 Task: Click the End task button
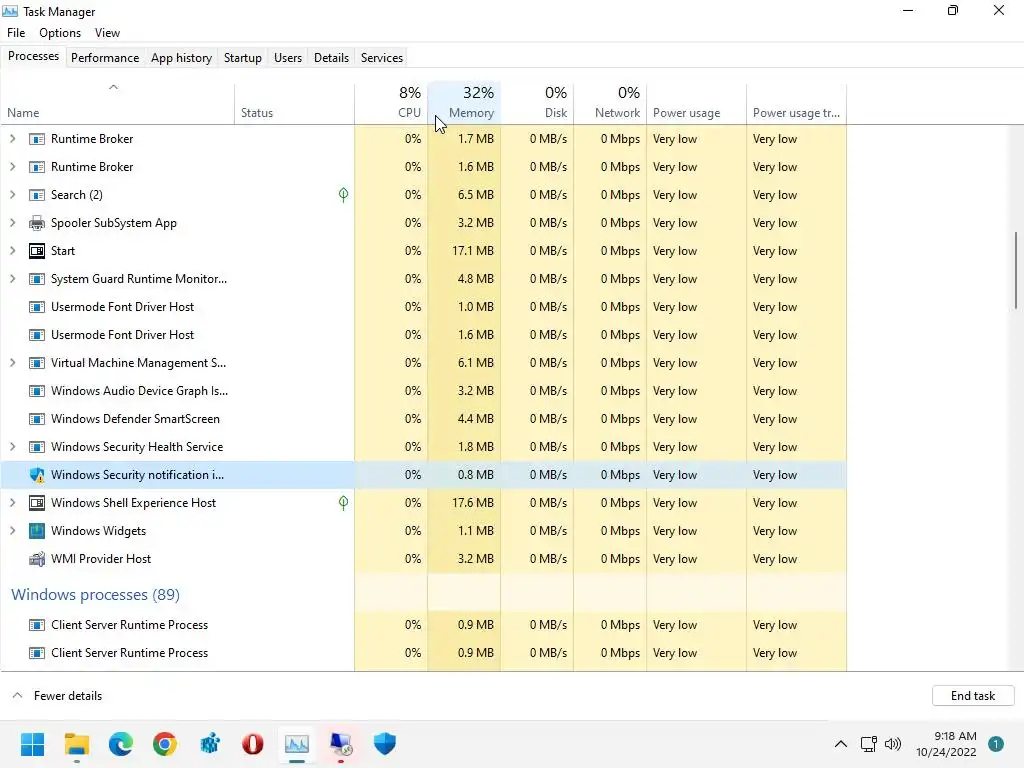click(x=973, y=696)
